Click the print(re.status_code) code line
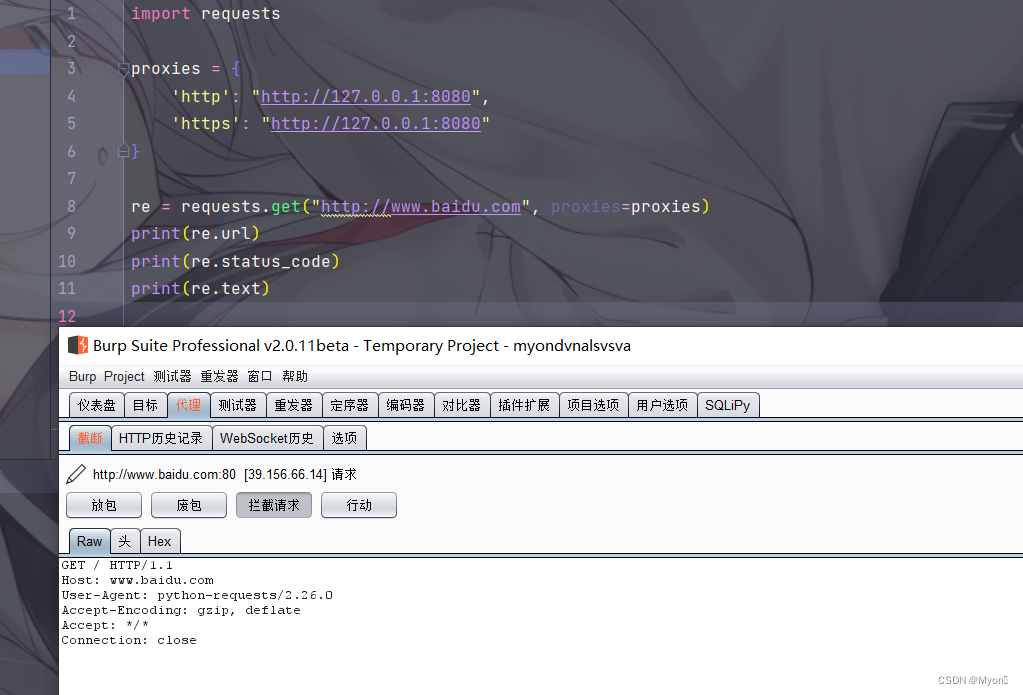 point(235,261)
